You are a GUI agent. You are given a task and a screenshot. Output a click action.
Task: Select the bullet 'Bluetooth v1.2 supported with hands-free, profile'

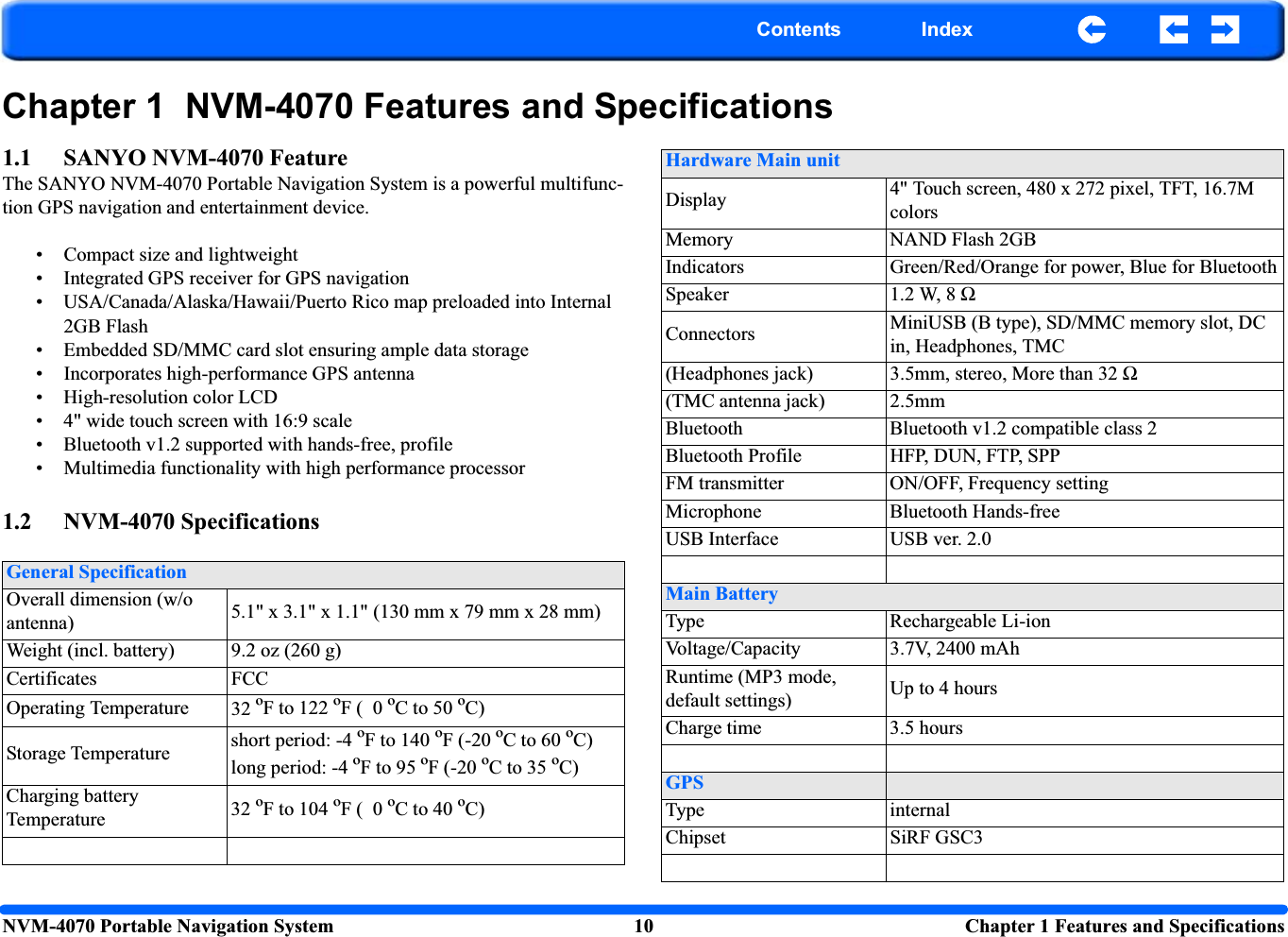(258, 444)
